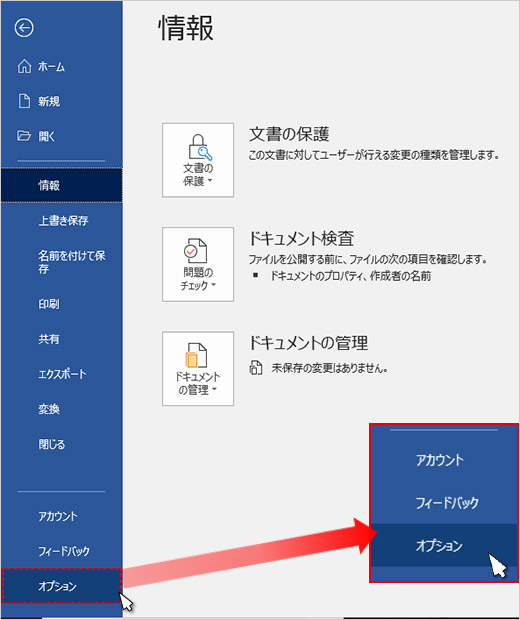This screenshot has width=520, height=620.
Task: Click アカウント in the enlarged callout
Action: [444, 460]
